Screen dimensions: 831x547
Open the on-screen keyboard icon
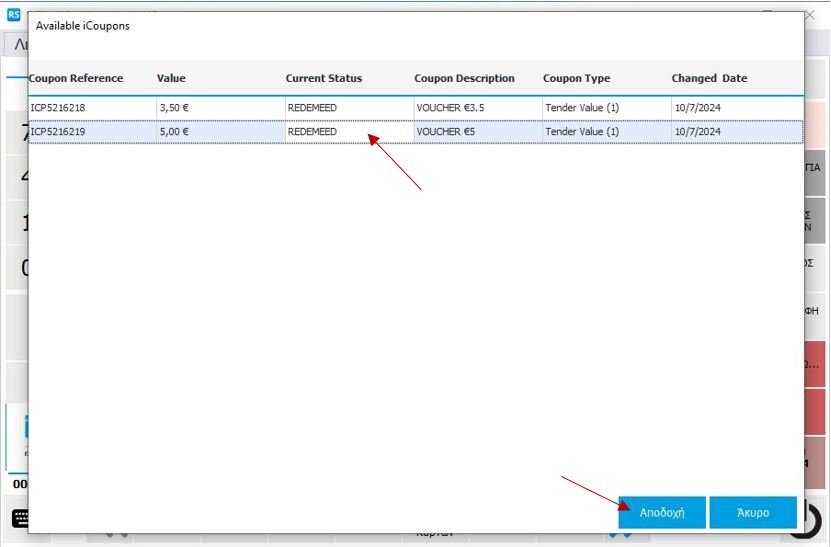point(20,518)
